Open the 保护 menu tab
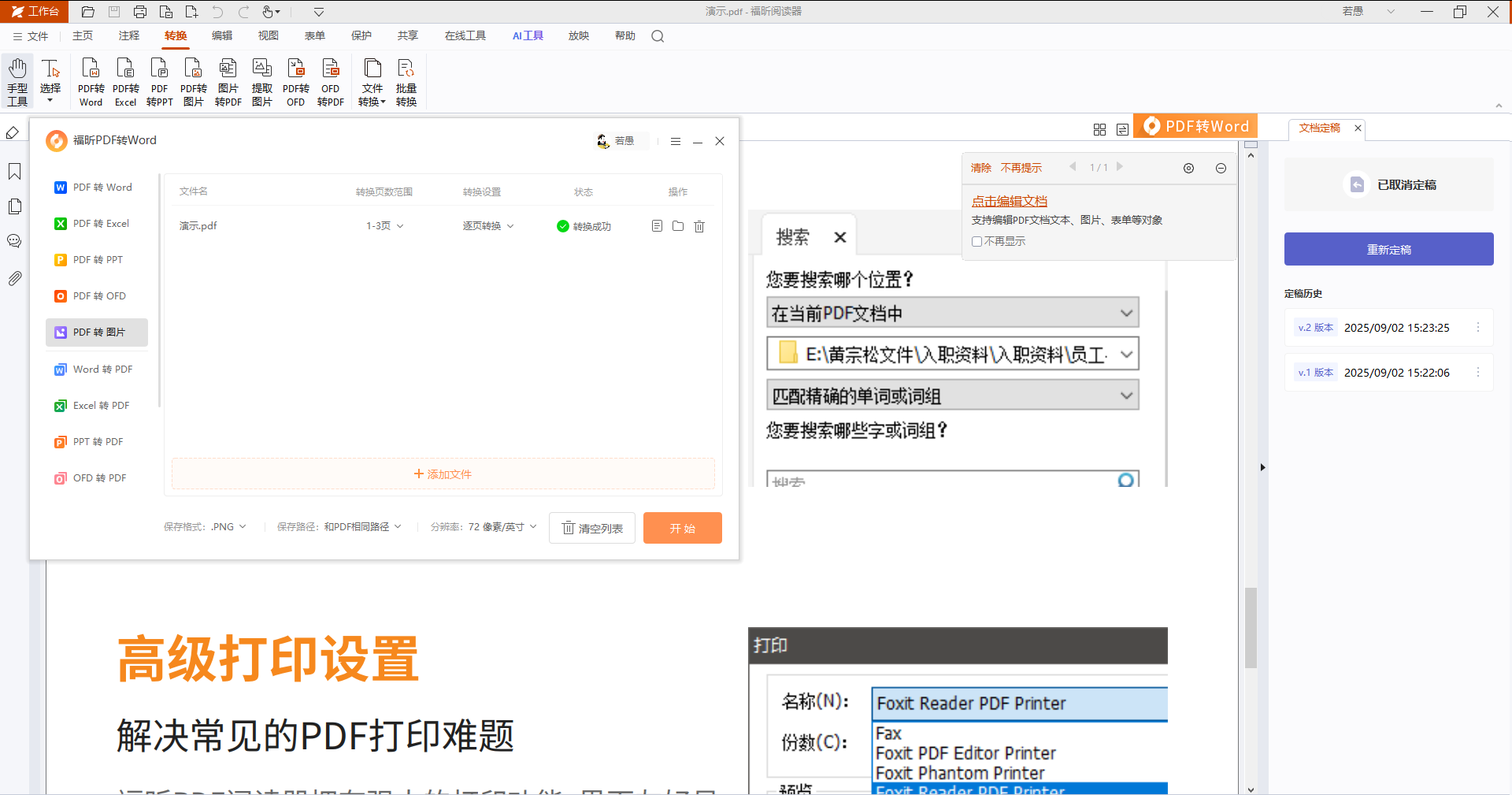Image resolution: width=1512 pixels, height=795 pixels. [x=361, y=35]
